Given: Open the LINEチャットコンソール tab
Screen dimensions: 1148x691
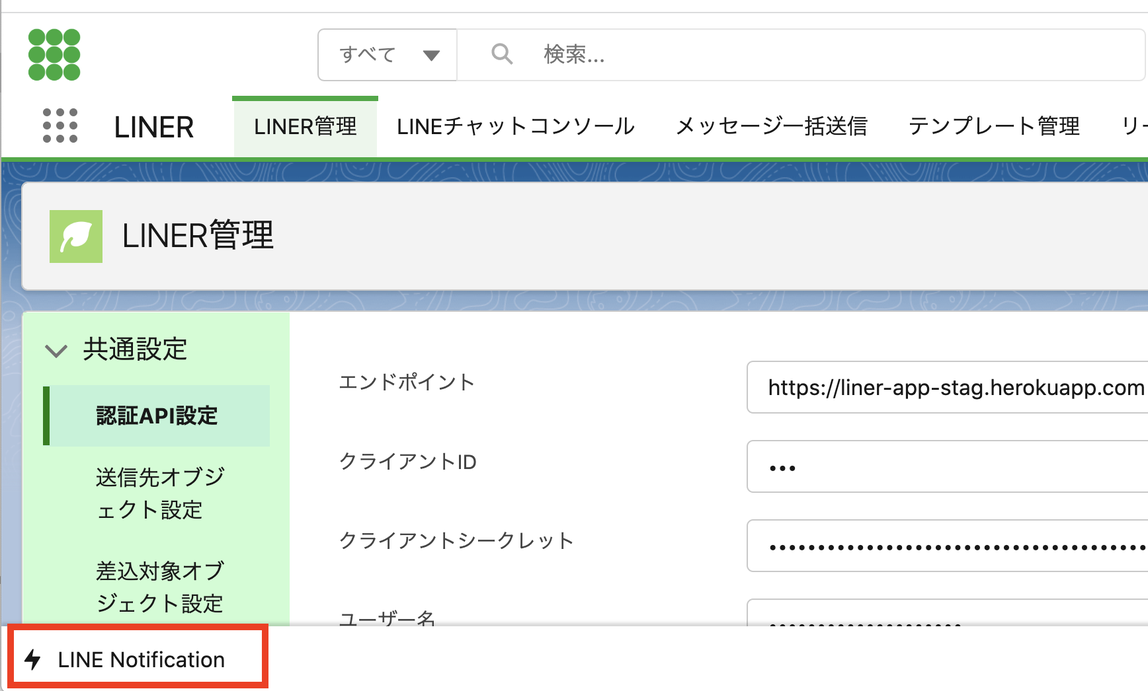Looking at the screenshot, I should click(x=515, y=127).
